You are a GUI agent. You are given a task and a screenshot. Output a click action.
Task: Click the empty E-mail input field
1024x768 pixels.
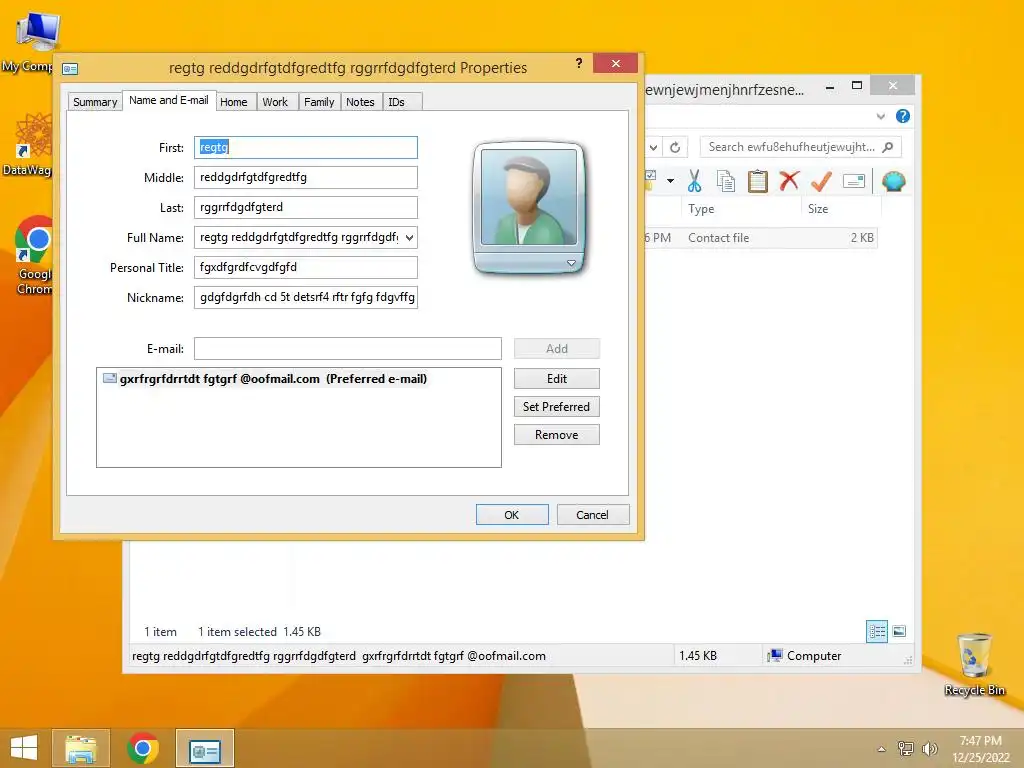pyautogui.click(x=348, y=349)
